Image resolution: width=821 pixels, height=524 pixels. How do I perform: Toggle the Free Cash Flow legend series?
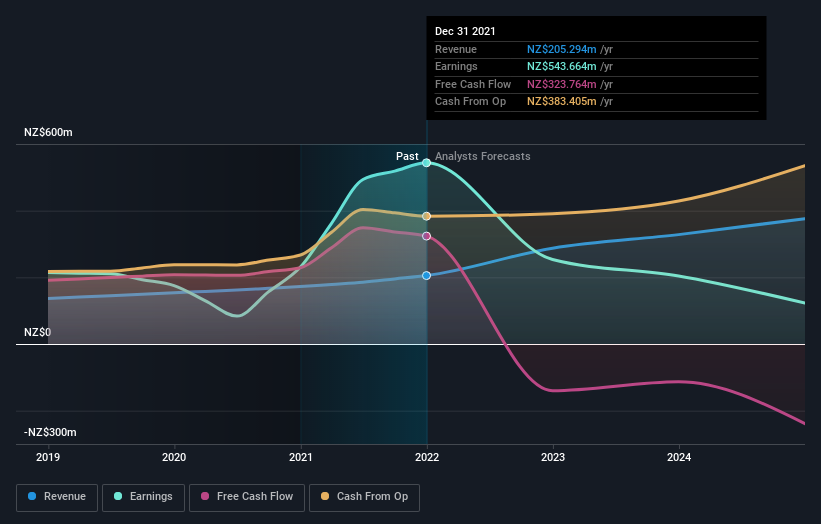tap(247, 497)
